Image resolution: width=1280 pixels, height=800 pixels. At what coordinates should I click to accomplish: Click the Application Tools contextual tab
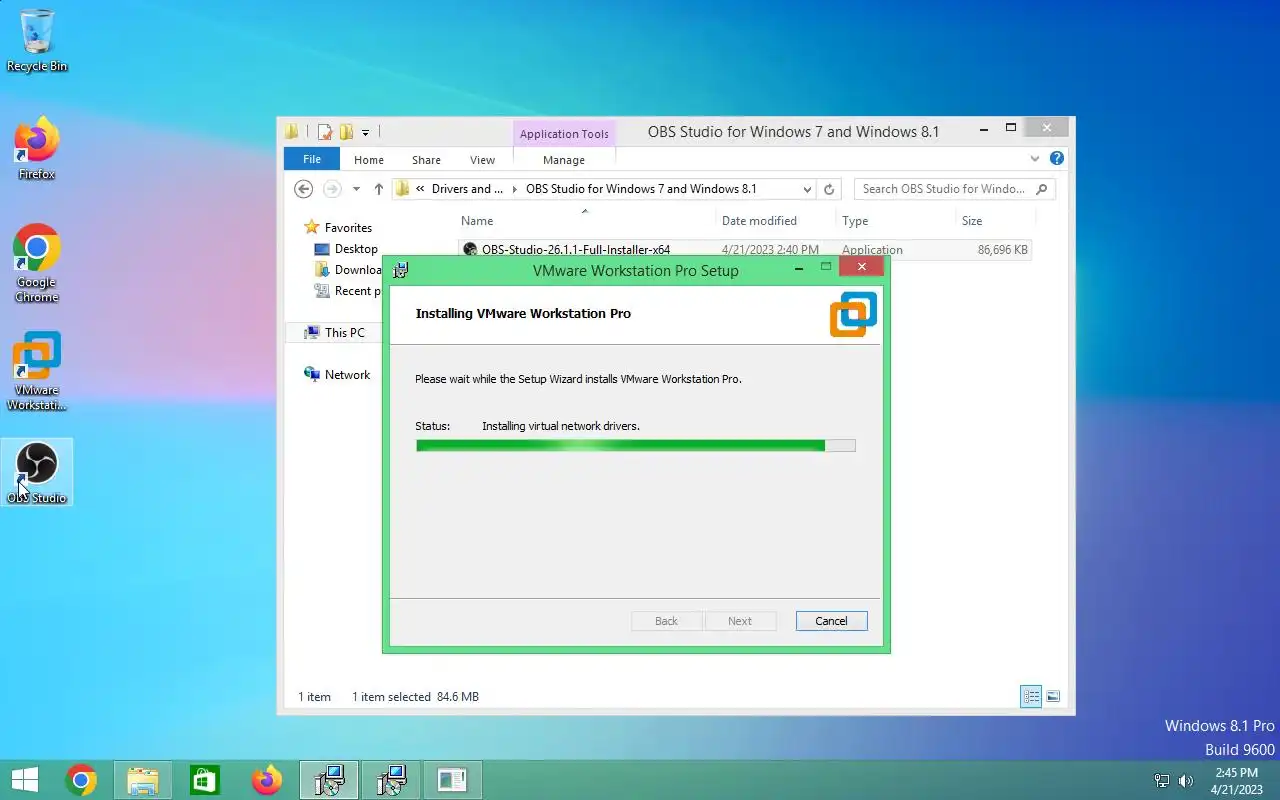tap(564, 134)
